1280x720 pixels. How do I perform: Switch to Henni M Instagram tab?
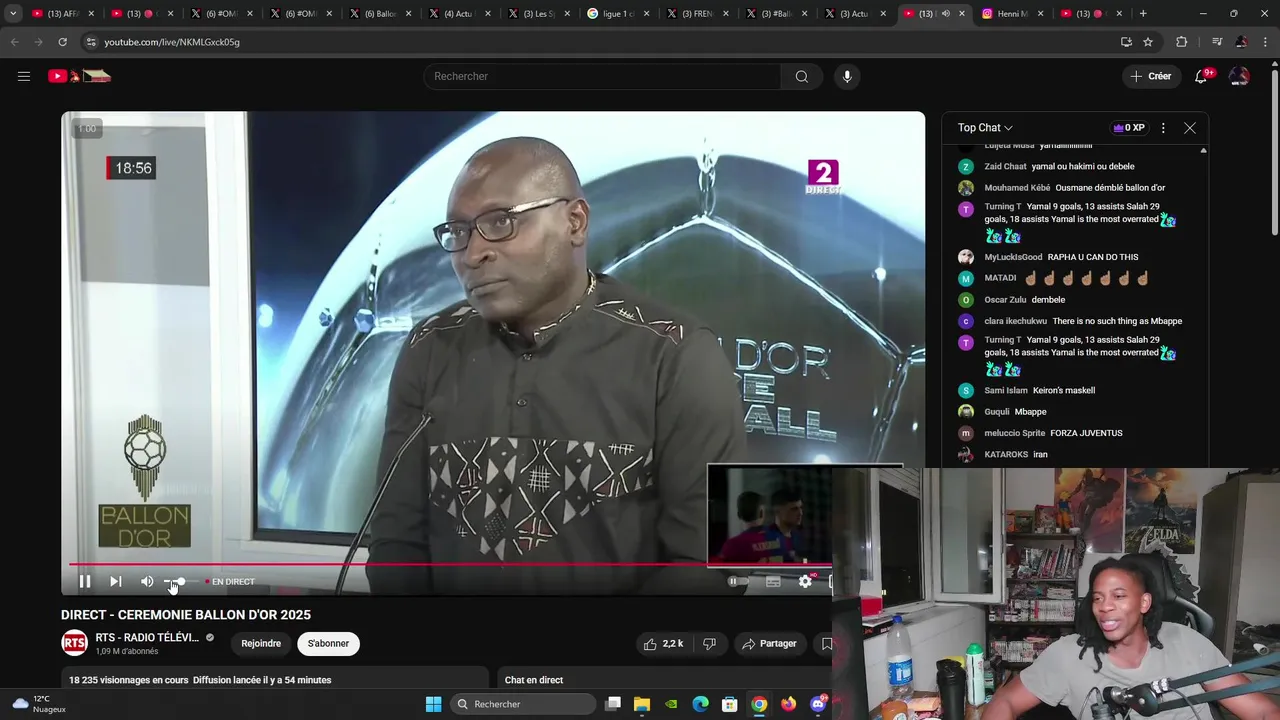[x=1011, y=14]
